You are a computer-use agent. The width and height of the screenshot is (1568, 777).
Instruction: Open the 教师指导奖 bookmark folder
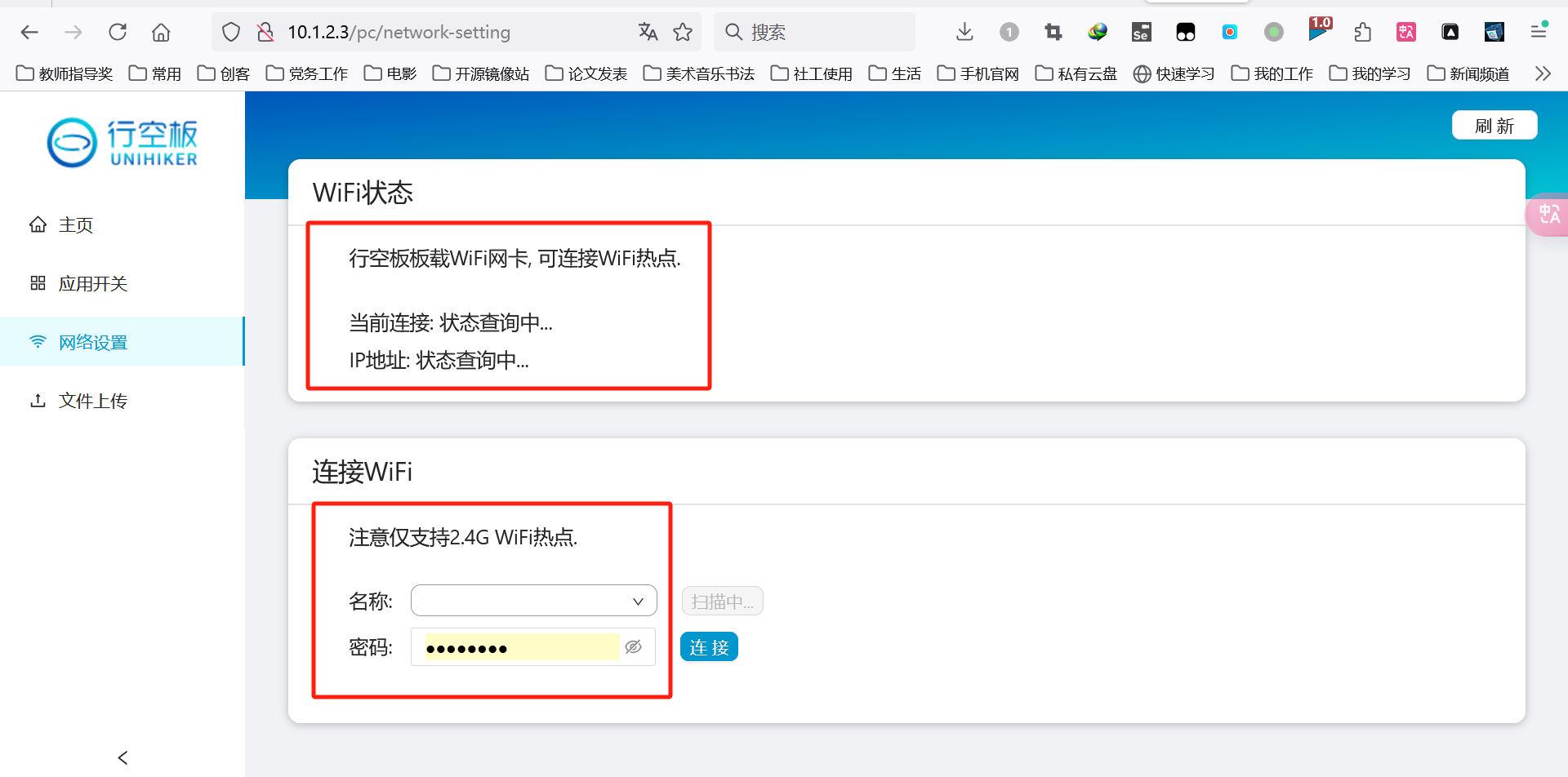65,73
